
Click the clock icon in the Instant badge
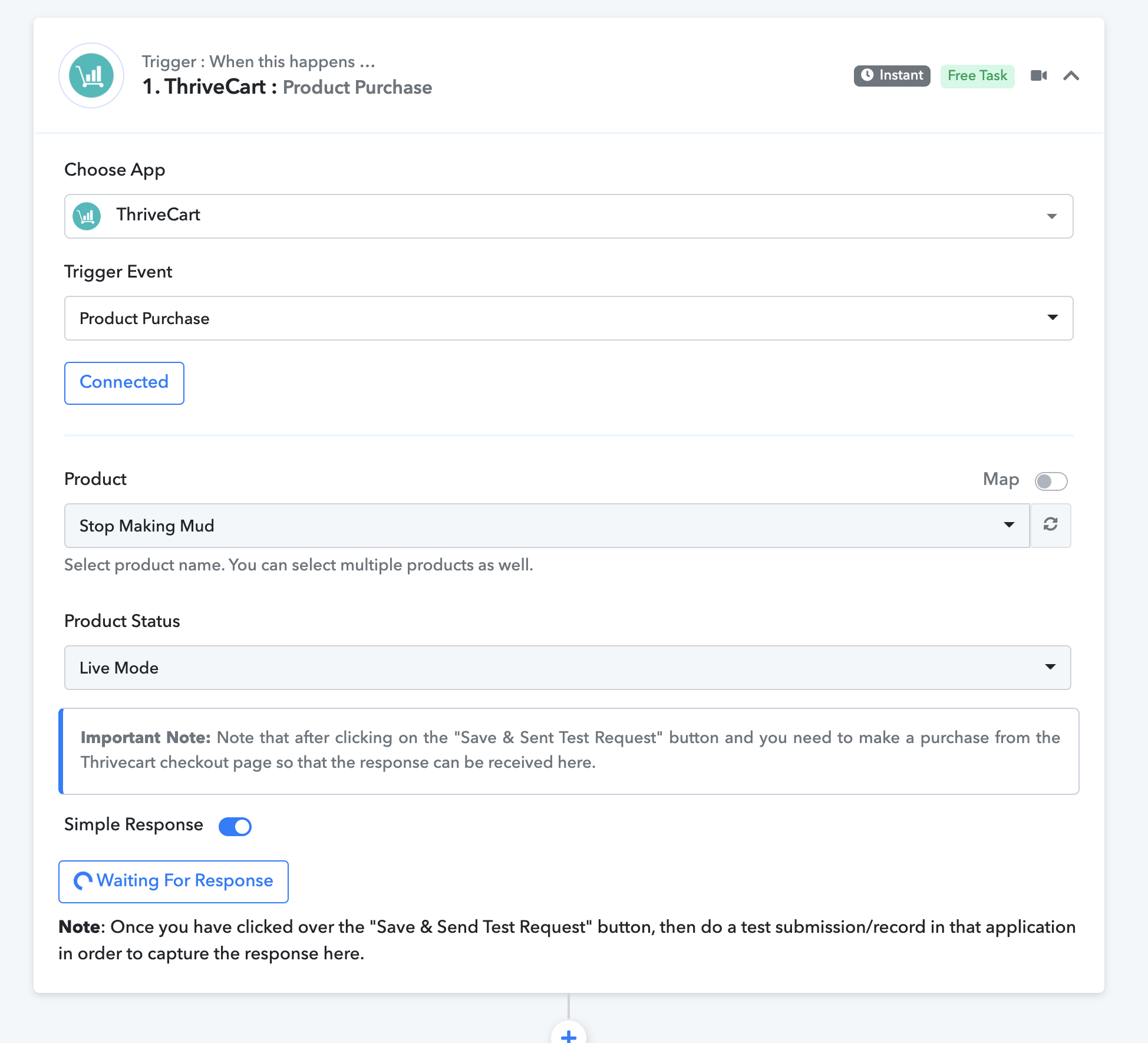(x=867, y=75)
